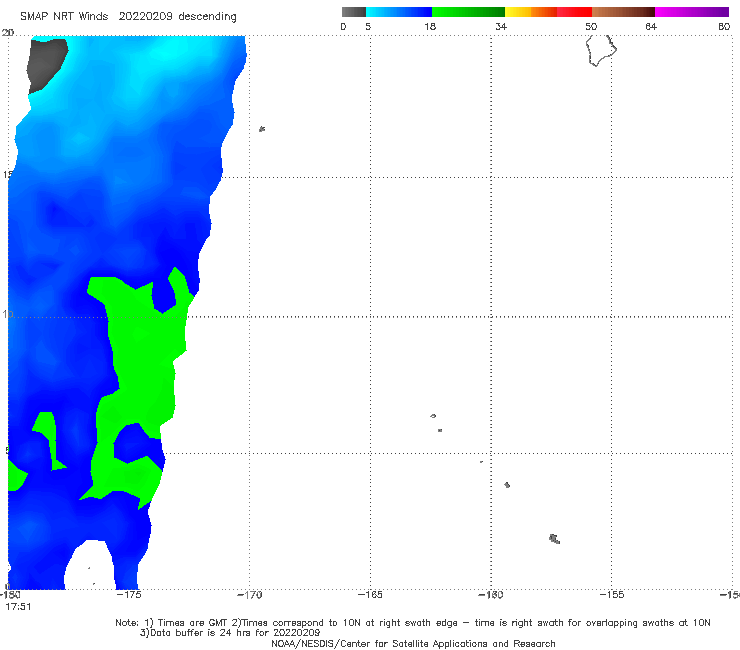Click the swath time stamp '17:51'
The width and height of the screenshot is (740, 650).
click(18, 607)
